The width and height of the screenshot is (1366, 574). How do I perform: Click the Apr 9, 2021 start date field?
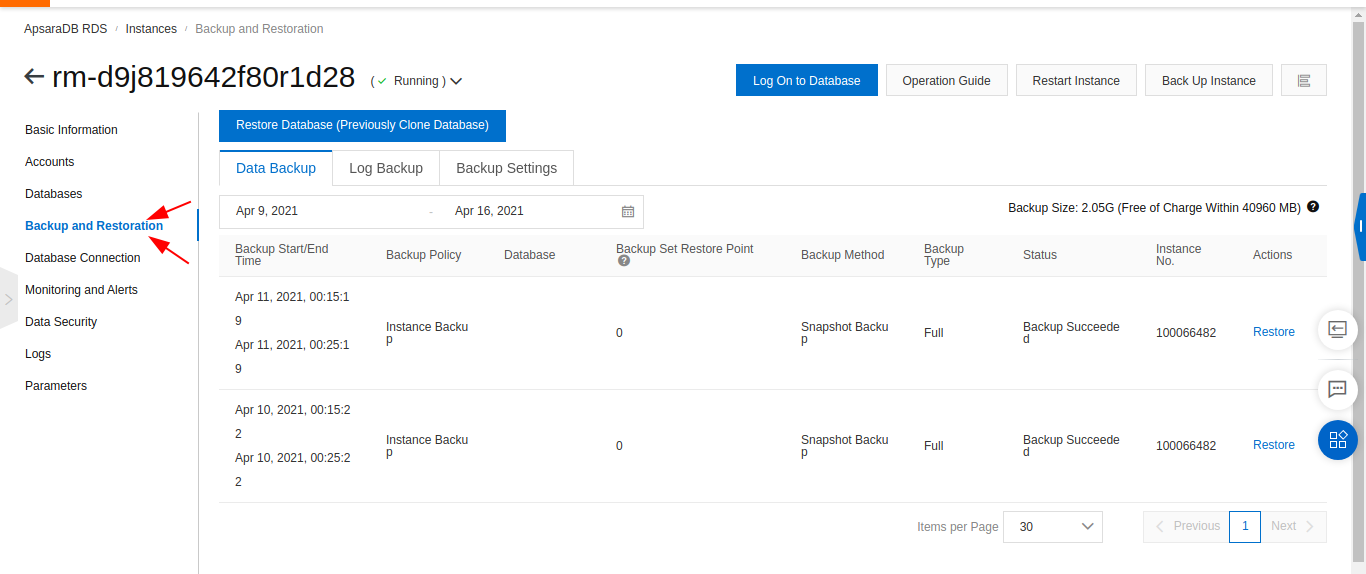(x=267, y=211)
